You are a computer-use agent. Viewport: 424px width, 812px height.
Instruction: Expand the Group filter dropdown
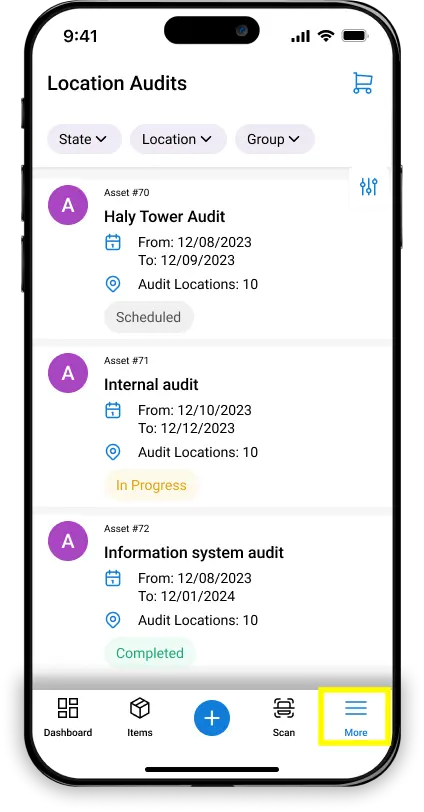tap(275, 139)
